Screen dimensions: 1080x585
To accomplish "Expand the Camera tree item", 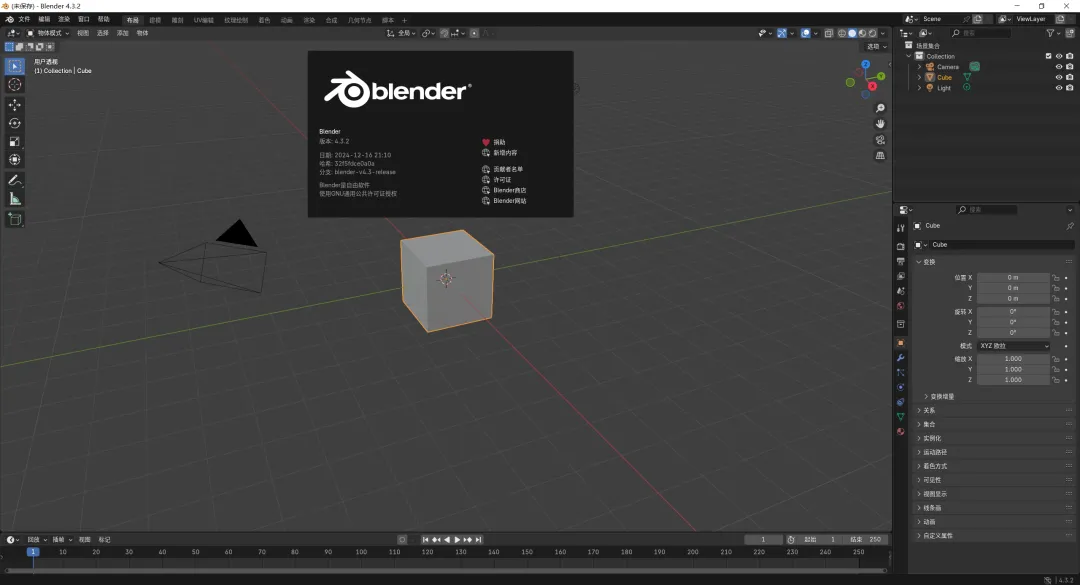I will (919, 67).
